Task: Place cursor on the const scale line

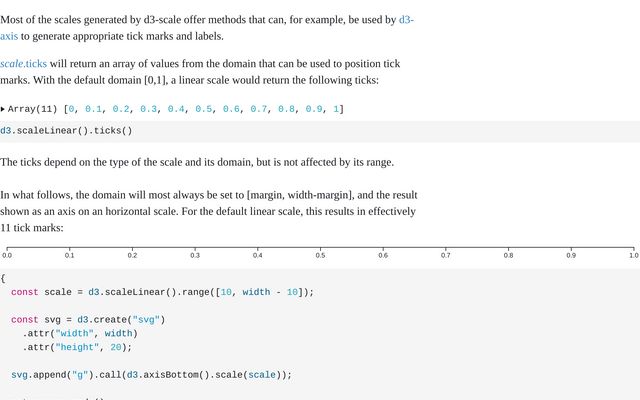Action: (162, 292)
